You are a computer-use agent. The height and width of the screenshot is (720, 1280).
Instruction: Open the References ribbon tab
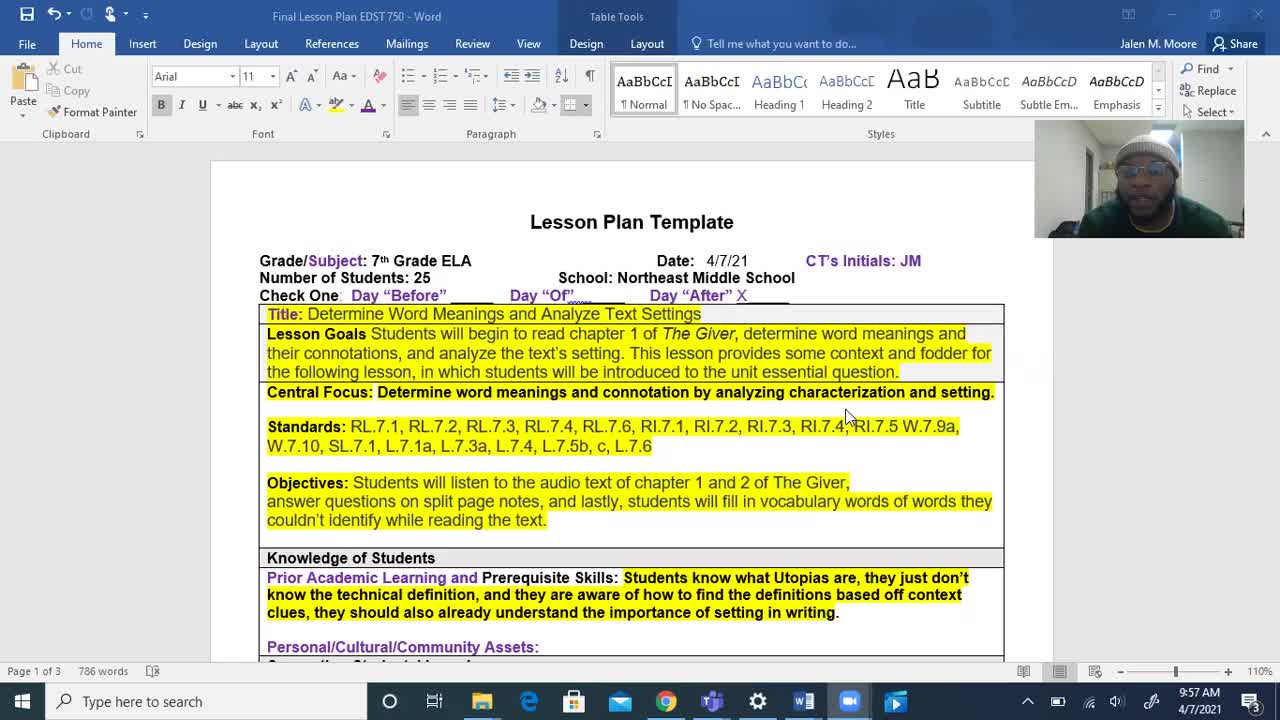[331, 44]
